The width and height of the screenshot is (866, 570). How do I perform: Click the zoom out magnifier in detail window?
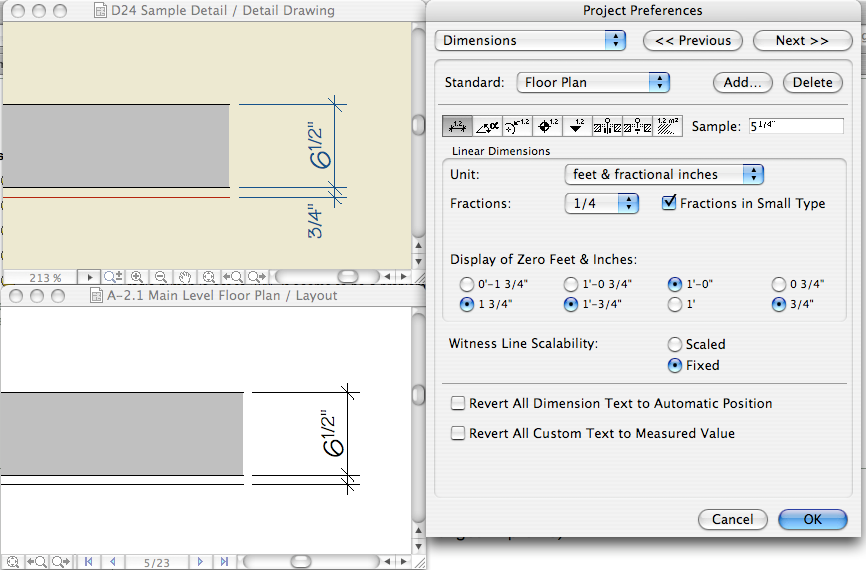click(x=160, y=277)
